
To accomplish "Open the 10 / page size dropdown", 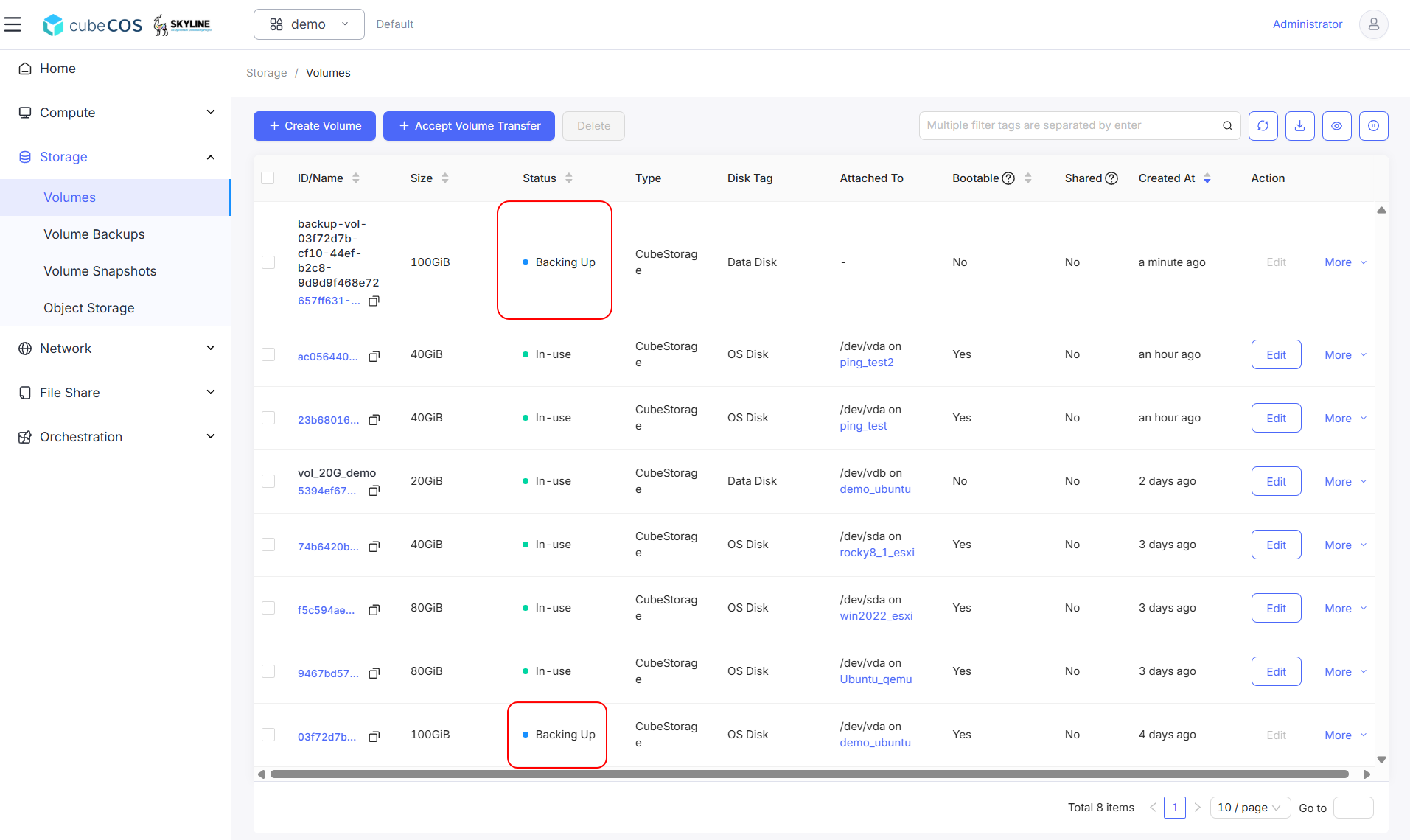I will tap(1249, 808).
